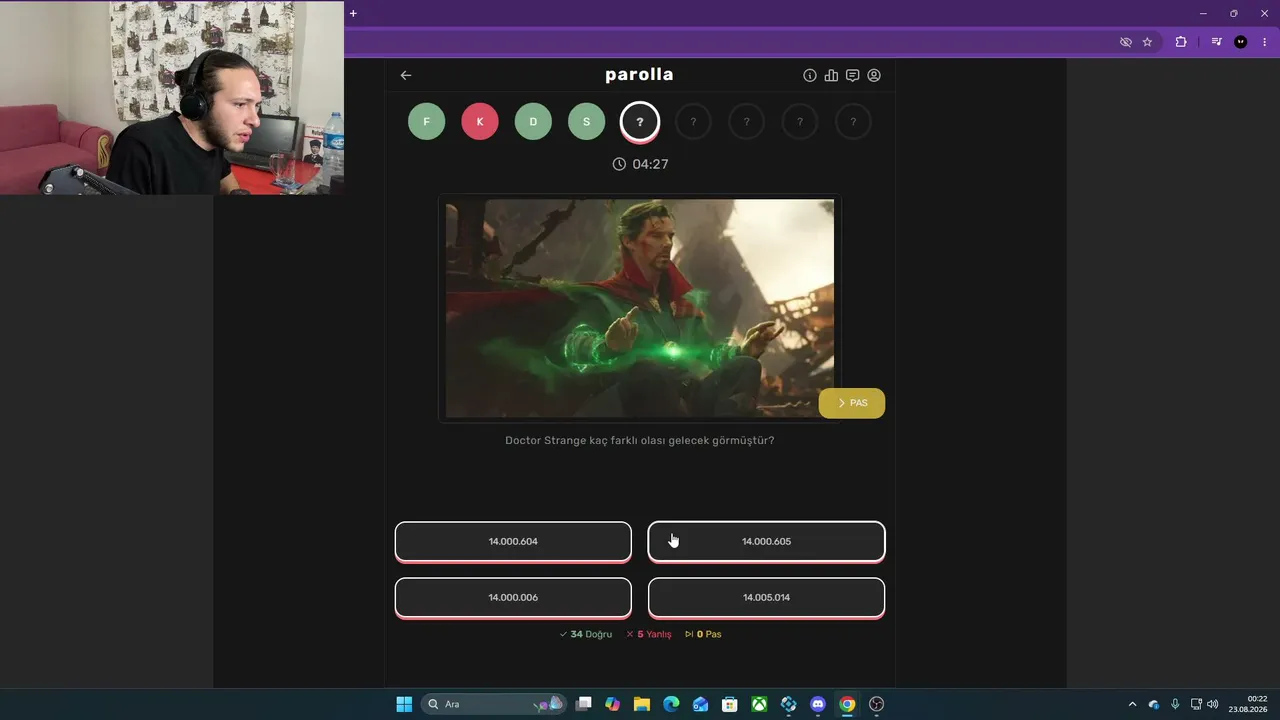Click the 5 Yanlış wrong counter

tap(649, 634)
